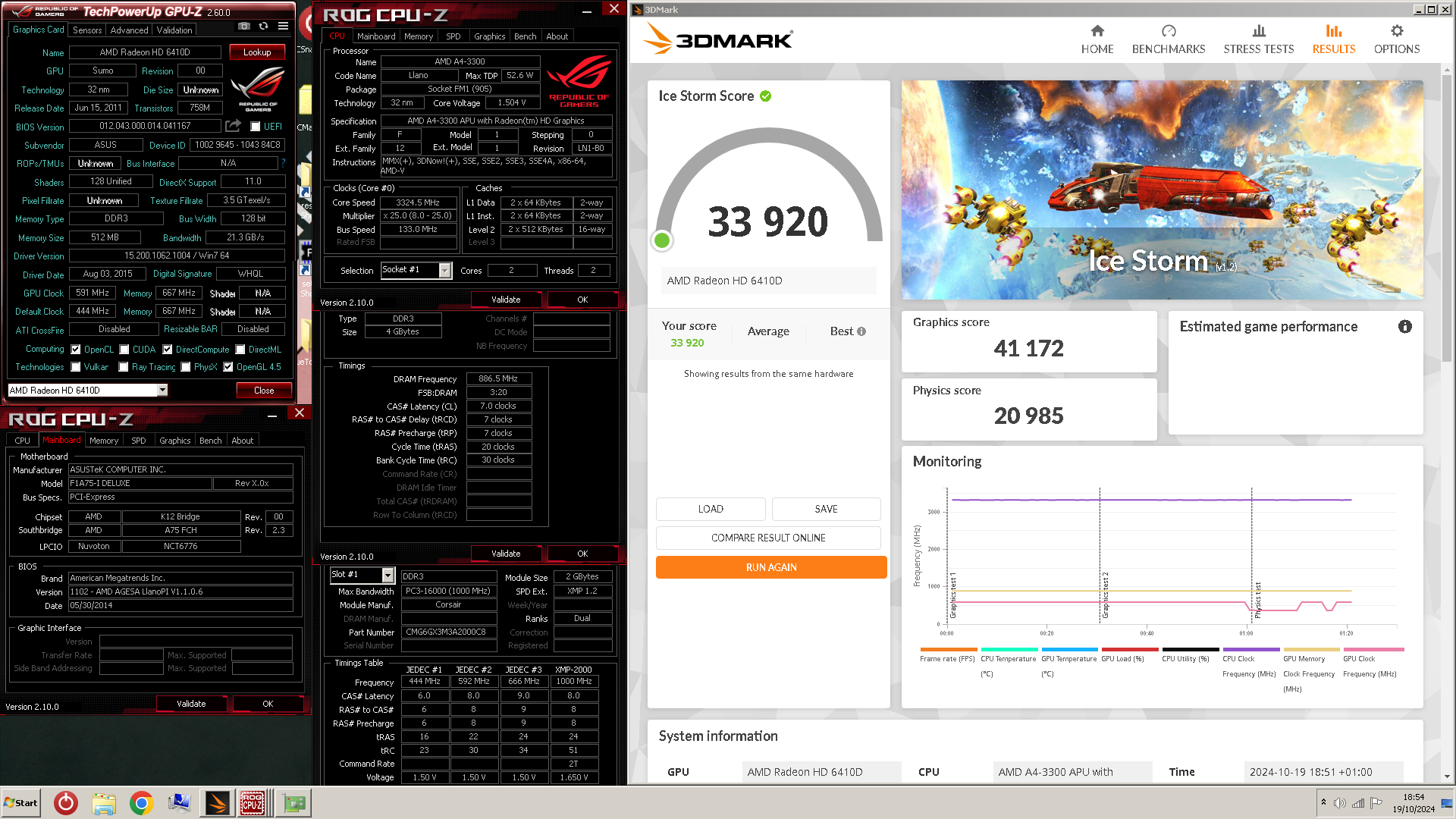This screenshot has height=819, width=1456.
Task: Click the BIOS export share icon
Action: tap(234, 126)
